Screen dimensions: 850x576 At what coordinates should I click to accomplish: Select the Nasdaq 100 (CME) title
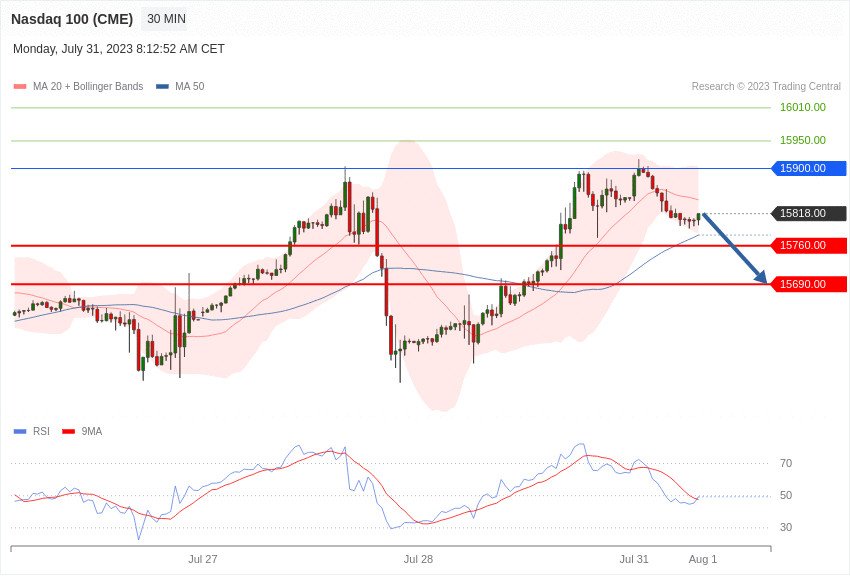point(72,19)
